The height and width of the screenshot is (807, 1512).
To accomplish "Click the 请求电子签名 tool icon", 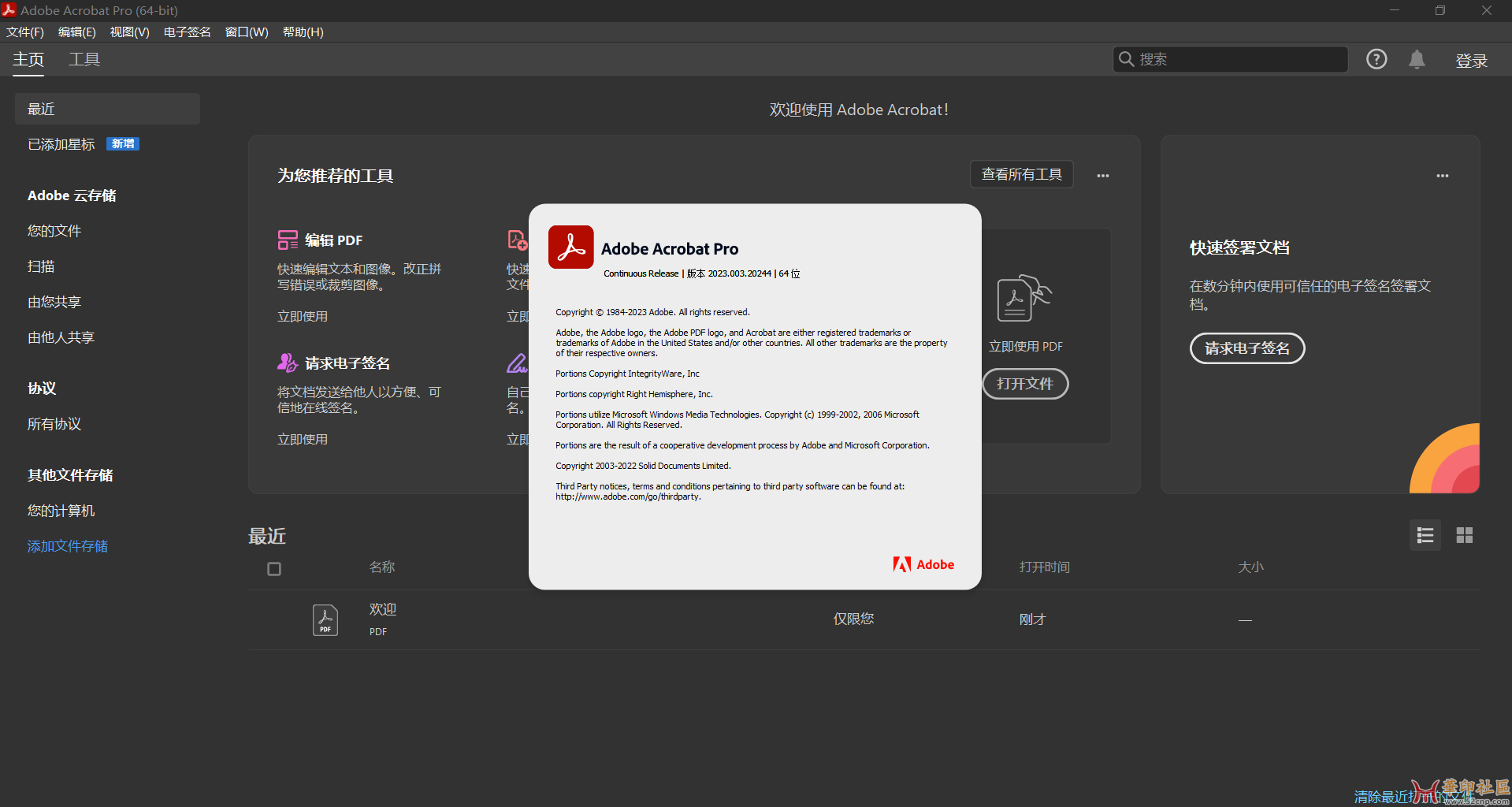I will 288,363.
